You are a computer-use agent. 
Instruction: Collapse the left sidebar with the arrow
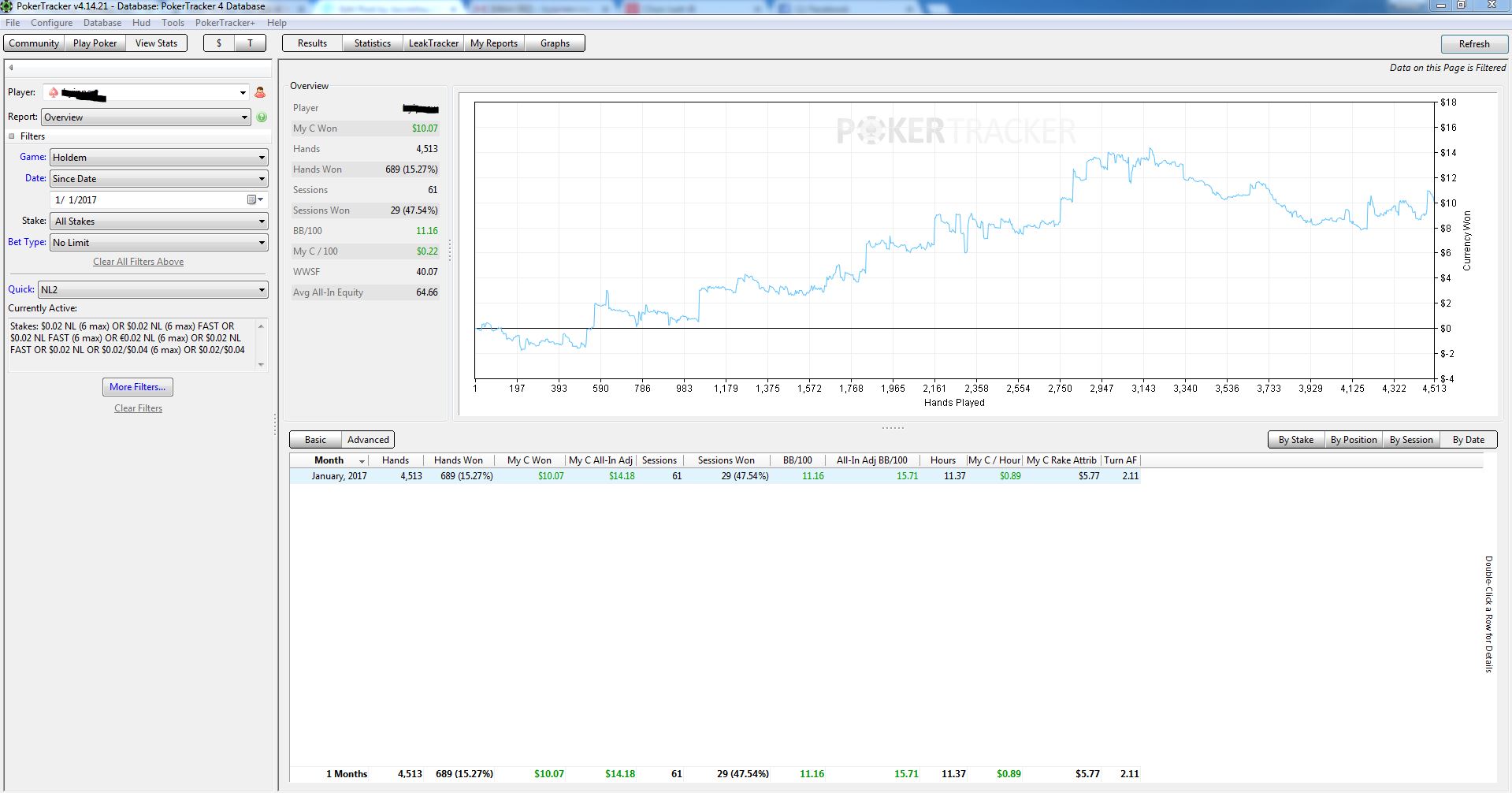(x=11, y=68)
